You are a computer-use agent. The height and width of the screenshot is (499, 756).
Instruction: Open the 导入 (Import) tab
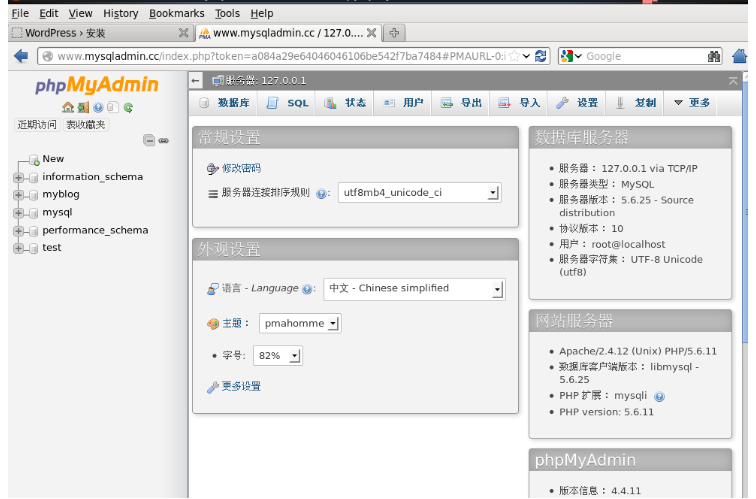[519, 103]
